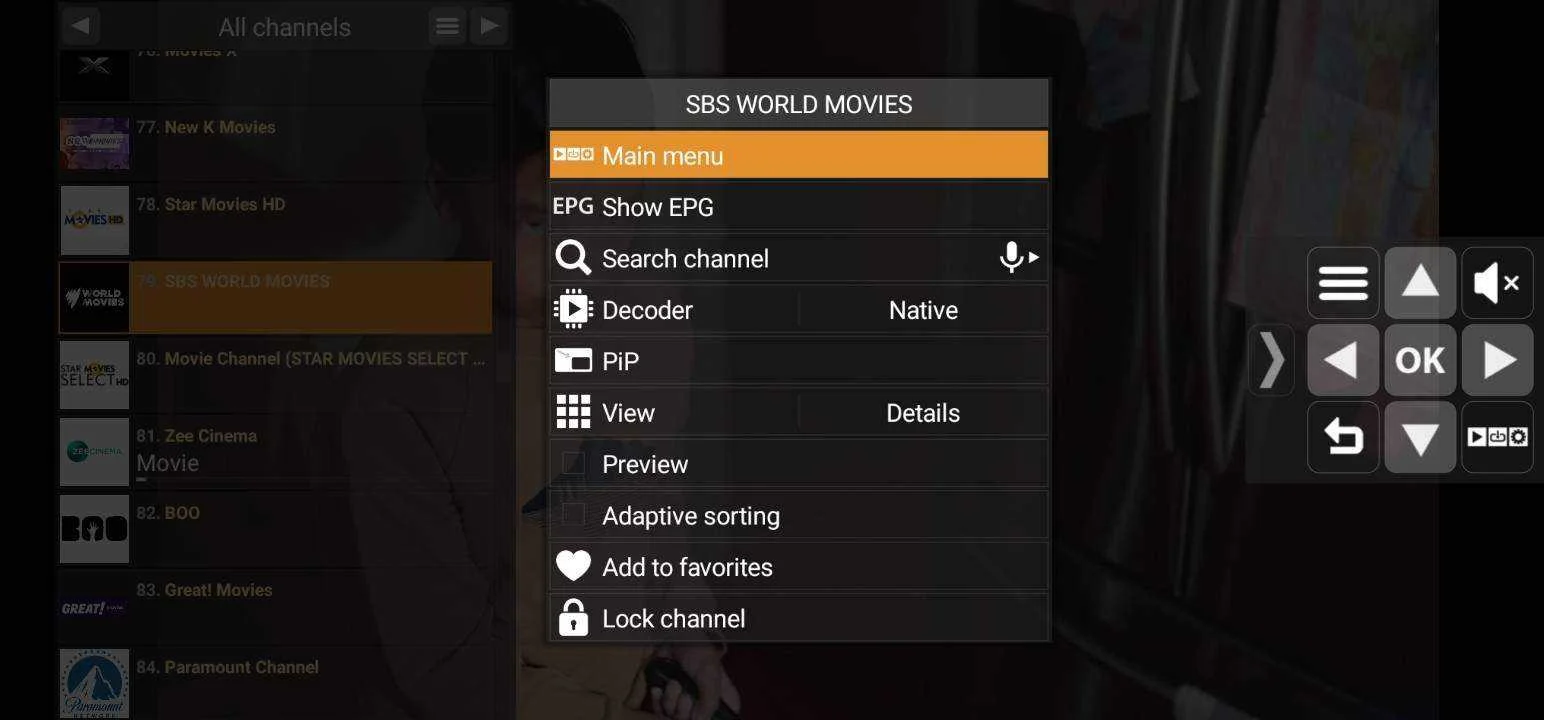Screen dimensions: 1544x720
Task: Click the remote pad menu button
Action: 1343,283
